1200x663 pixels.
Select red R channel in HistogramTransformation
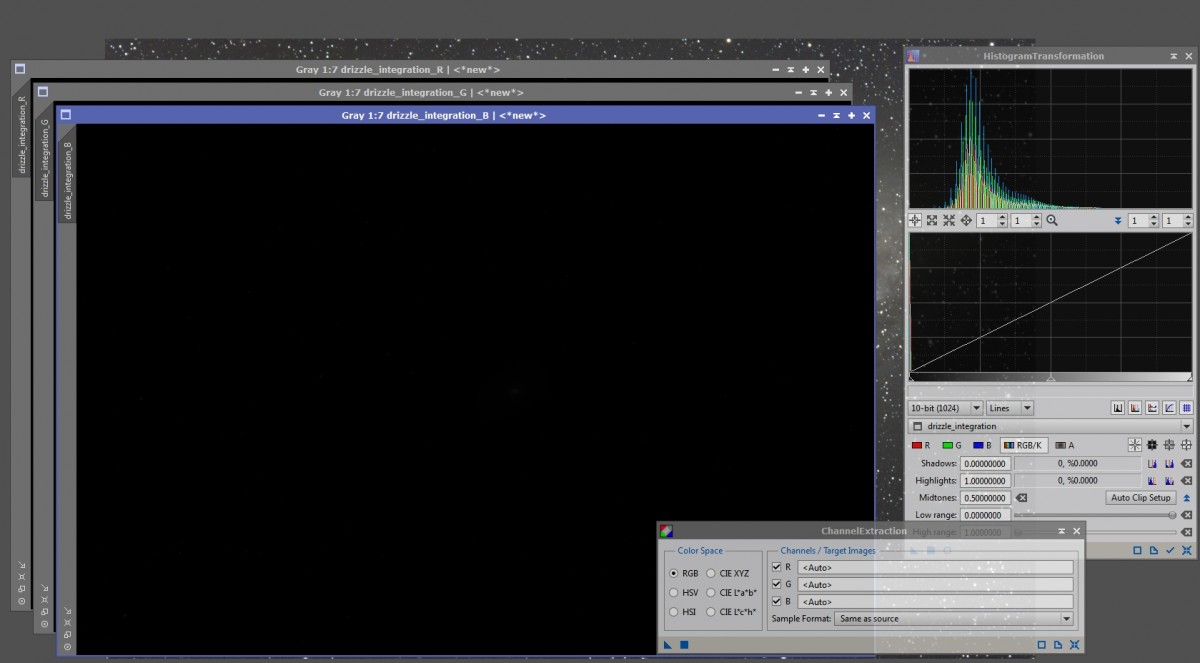(921, 445)
